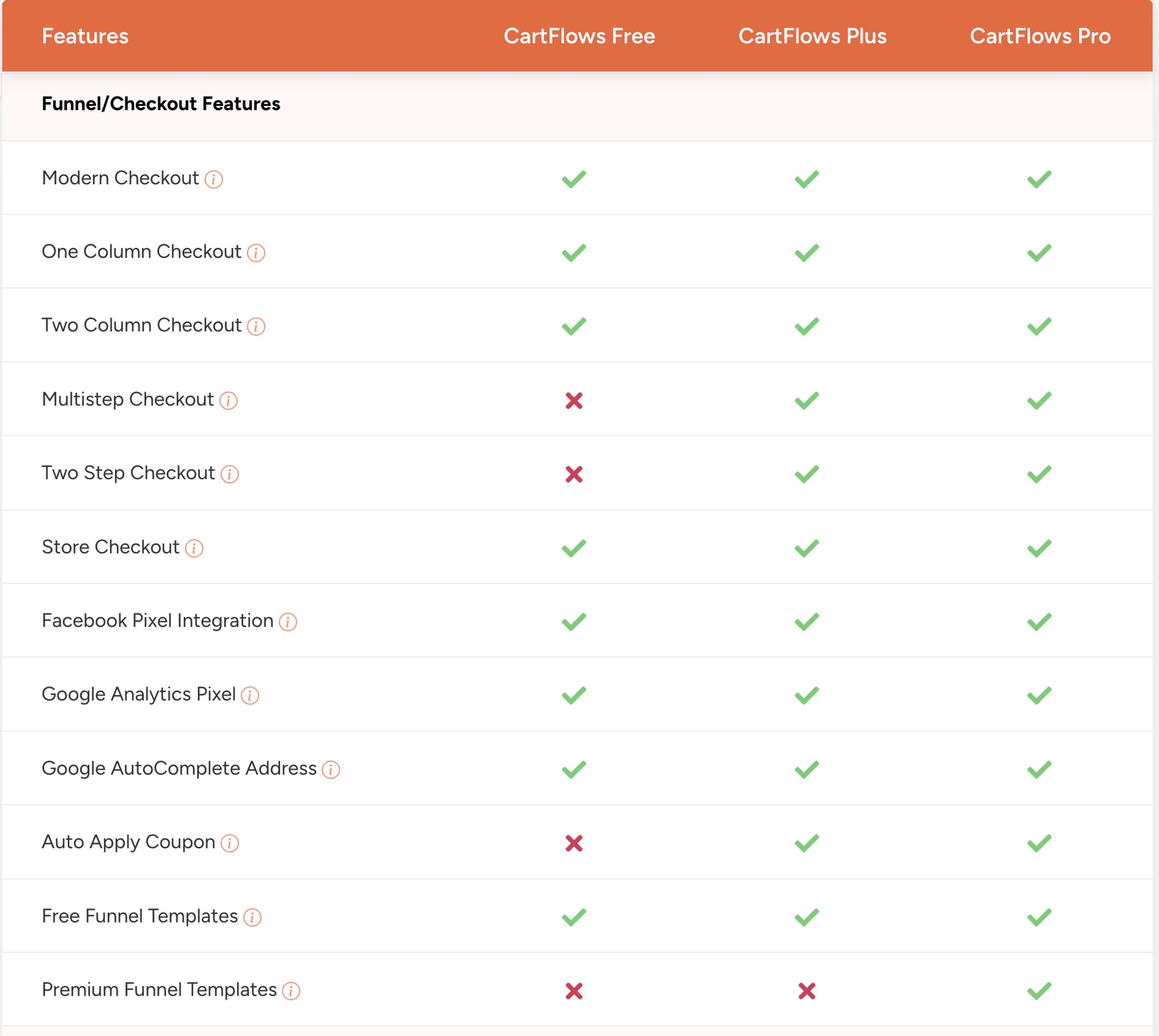This screenshot has width=1159, height=1036.
Task: Click the CartFlows Plus check for Store Checkout
Action: [806, 547]
